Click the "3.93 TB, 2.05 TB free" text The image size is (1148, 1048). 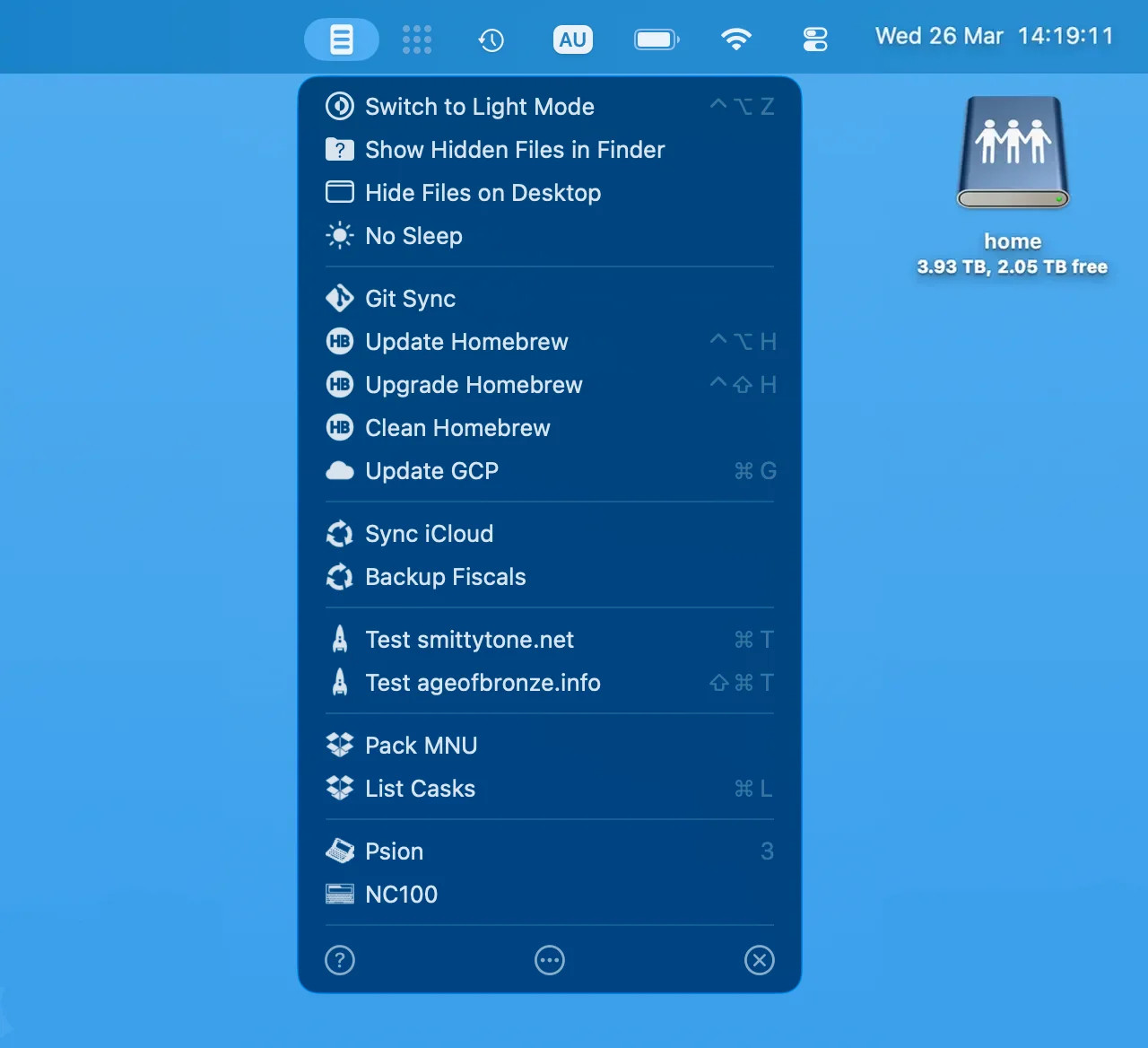[1013, 266]
